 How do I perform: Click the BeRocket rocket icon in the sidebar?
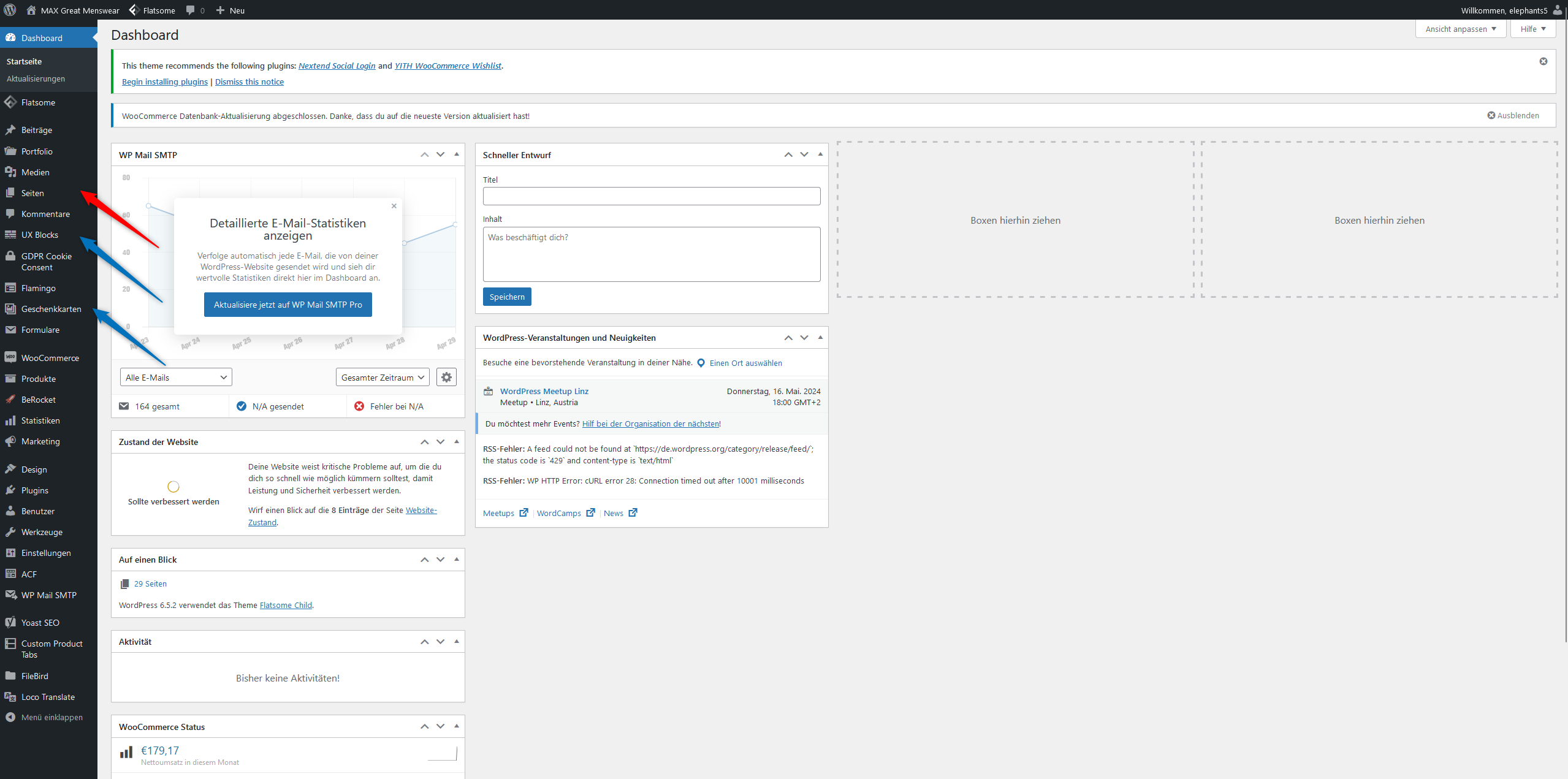coord(10,400)
